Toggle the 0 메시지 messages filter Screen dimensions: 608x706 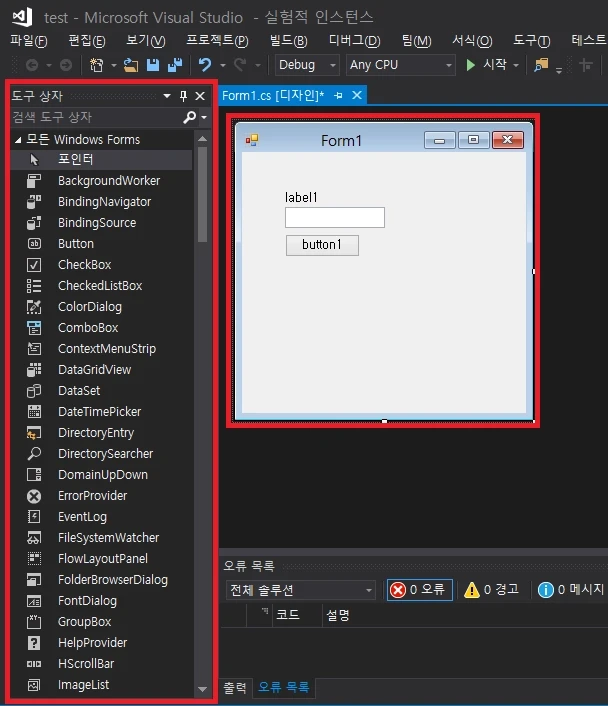click(570, 590)
